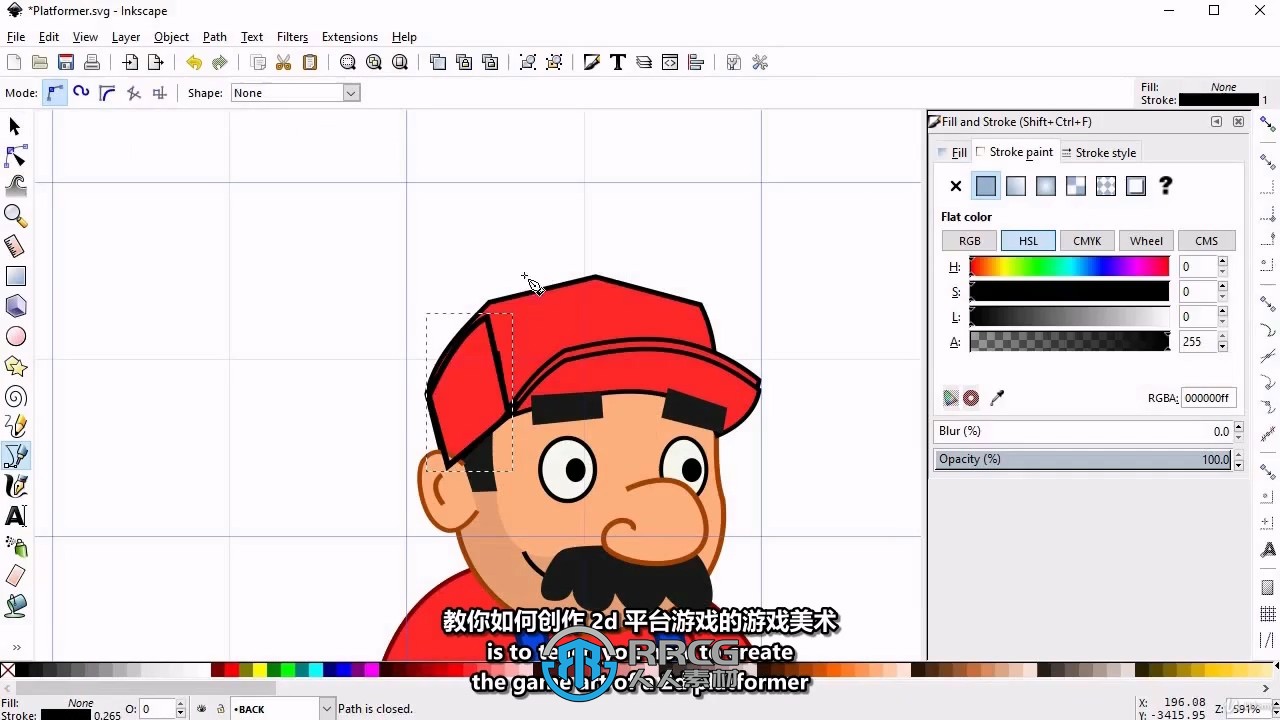
Task: Select the Bezier pen tool
Action: click(x=15, y=456)
